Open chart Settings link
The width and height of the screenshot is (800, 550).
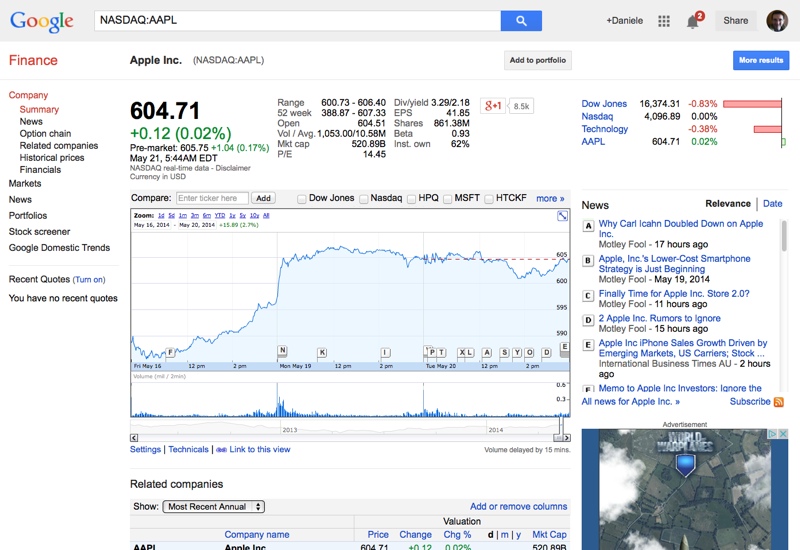(x=145, y=449)
